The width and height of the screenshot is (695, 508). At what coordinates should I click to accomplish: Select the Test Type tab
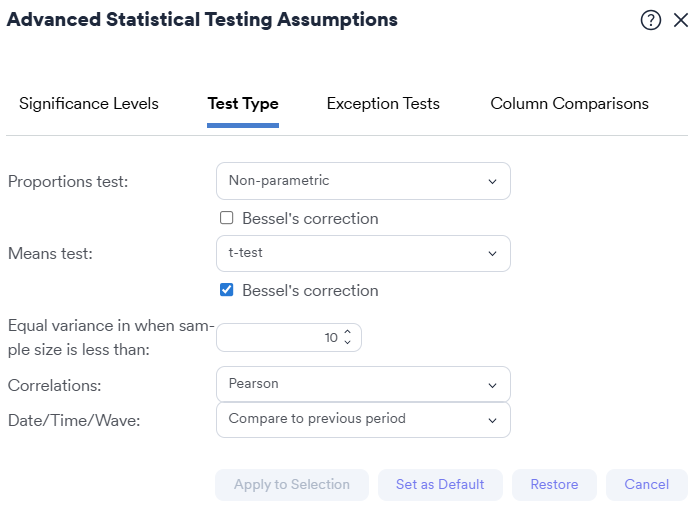pyautogui.click(x=243, y=104)
